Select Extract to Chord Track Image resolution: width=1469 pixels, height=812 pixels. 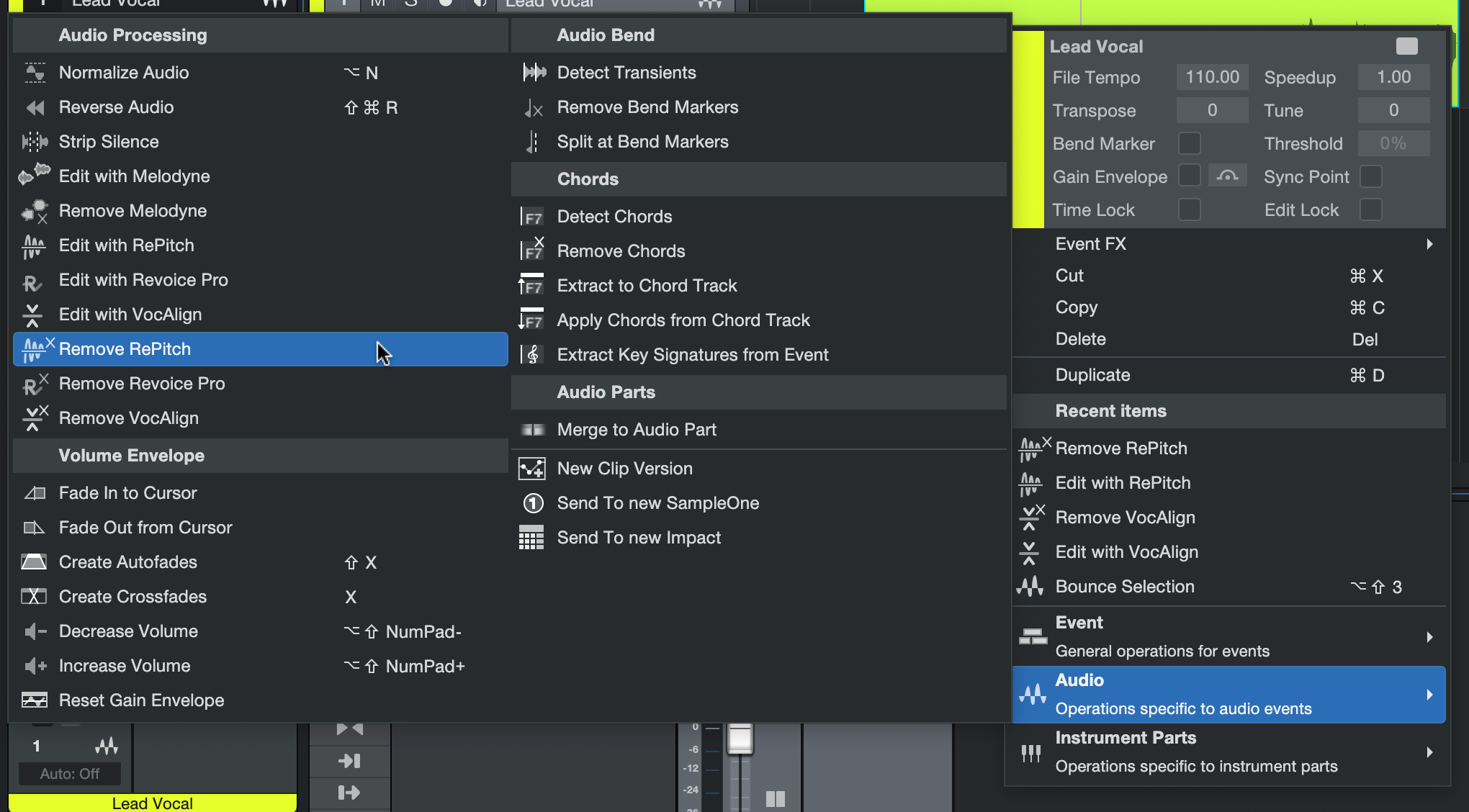647,286
